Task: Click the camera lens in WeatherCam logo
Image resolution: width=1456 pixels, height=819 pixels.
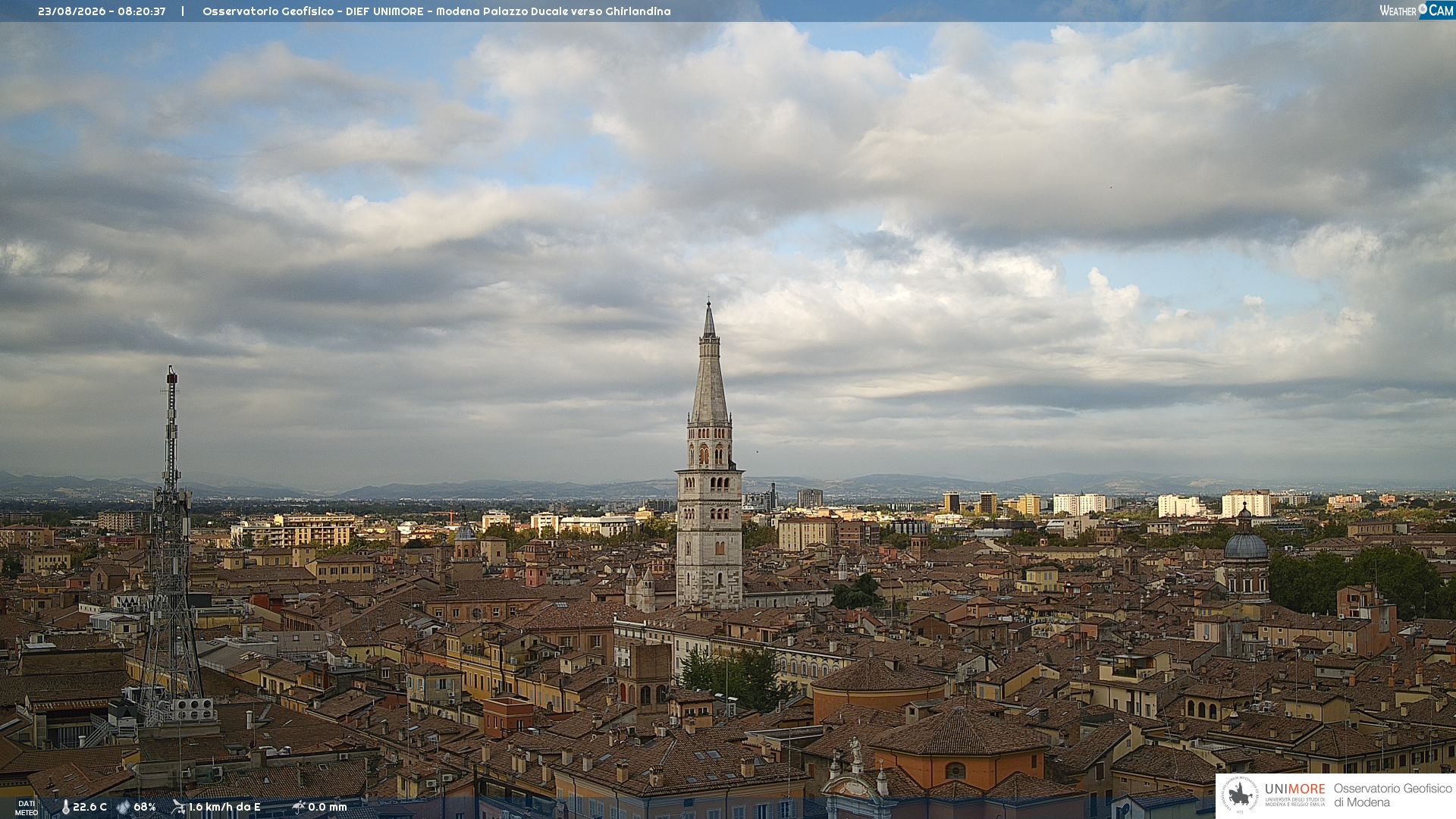Action: 1423,8
